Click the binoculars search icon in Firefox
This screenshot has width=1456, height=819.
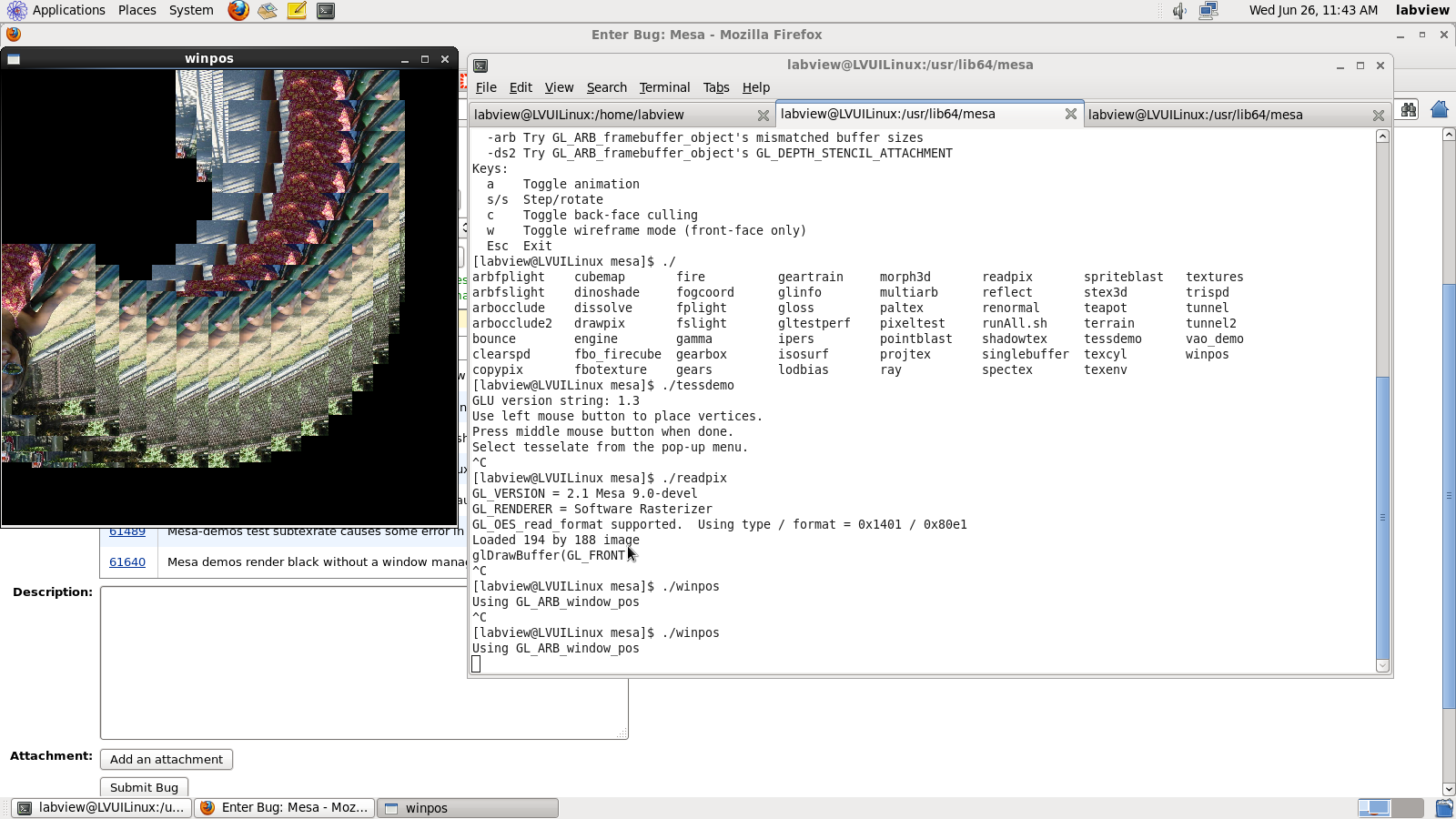pos(1409,110)
